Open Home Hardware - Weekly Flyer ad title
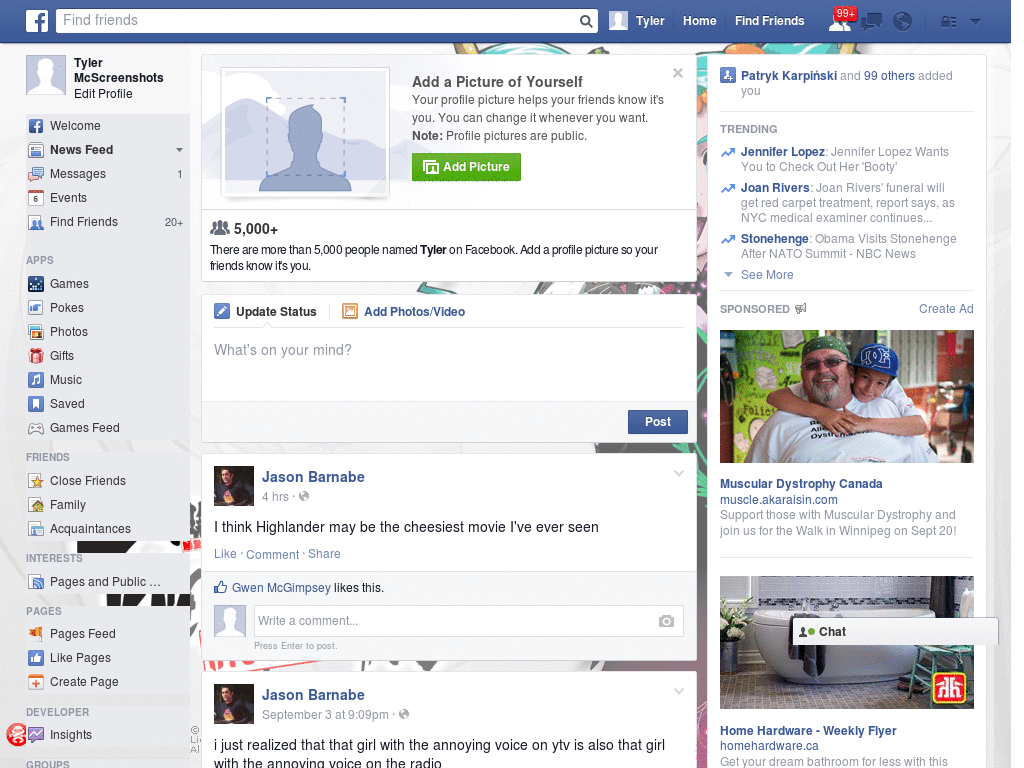 [x=808, y=731]
